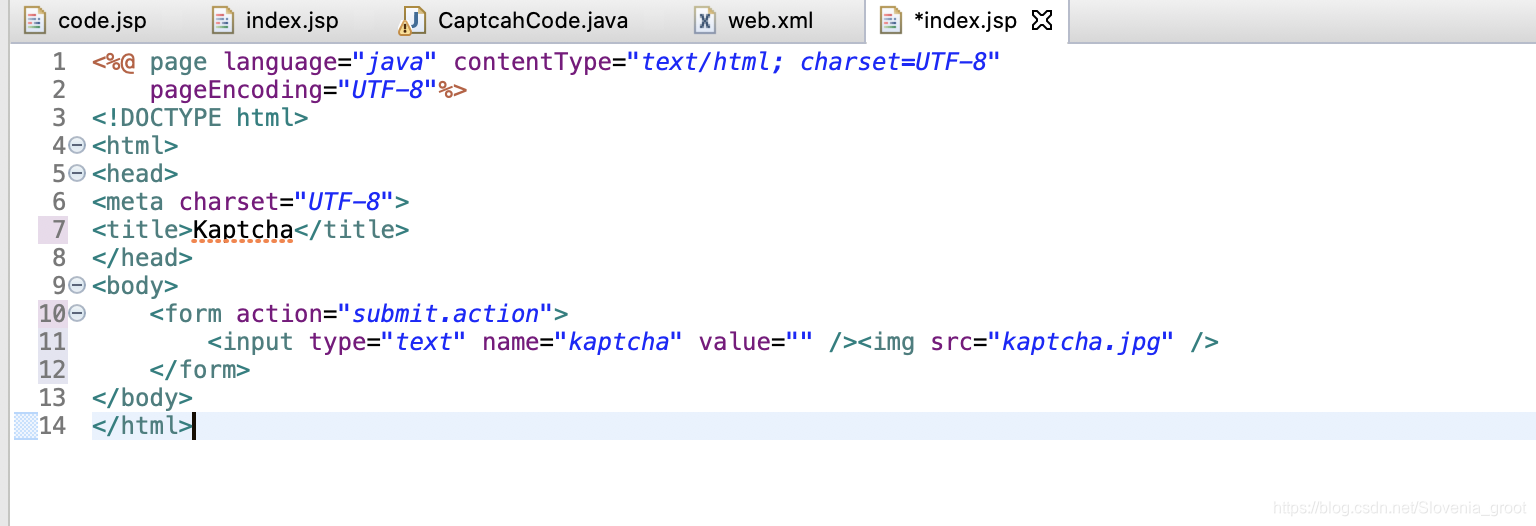Click the closing </form> tag
This screenshot has width=1536, height=526.
(x=200, y=370)
